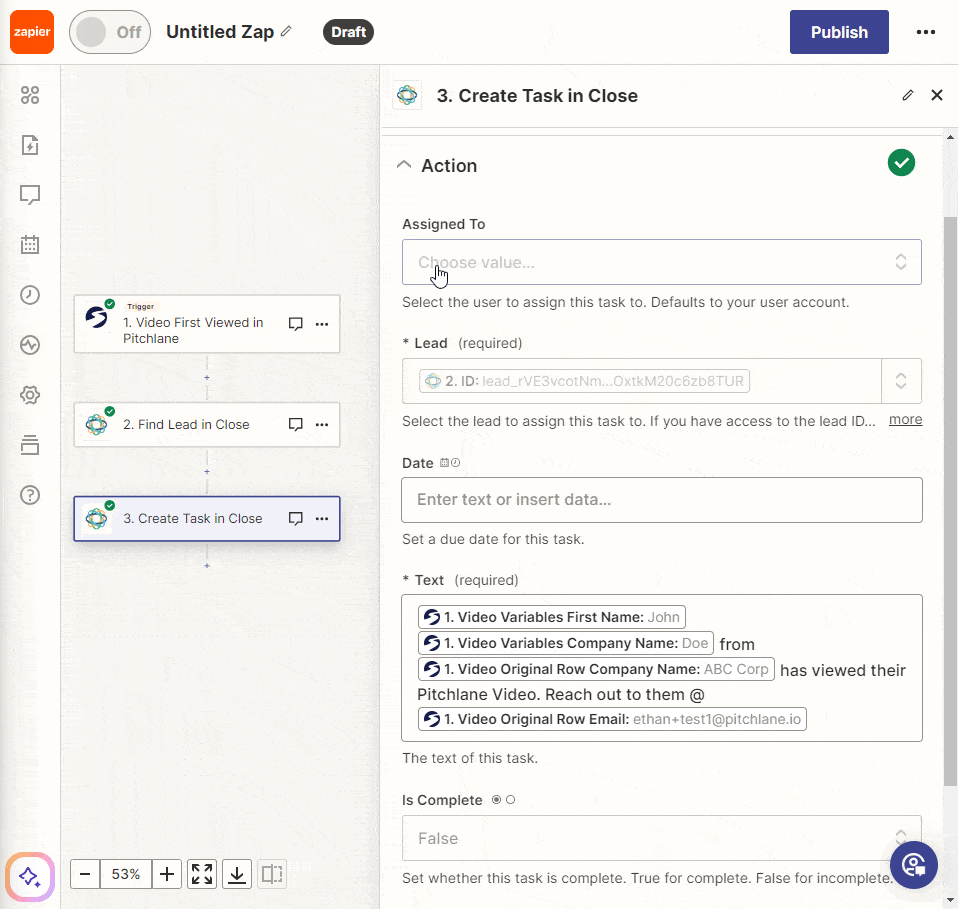Open the help question mark sidebar icon
This screenshot has width=958, height=909.
click(x=30, y=495)
